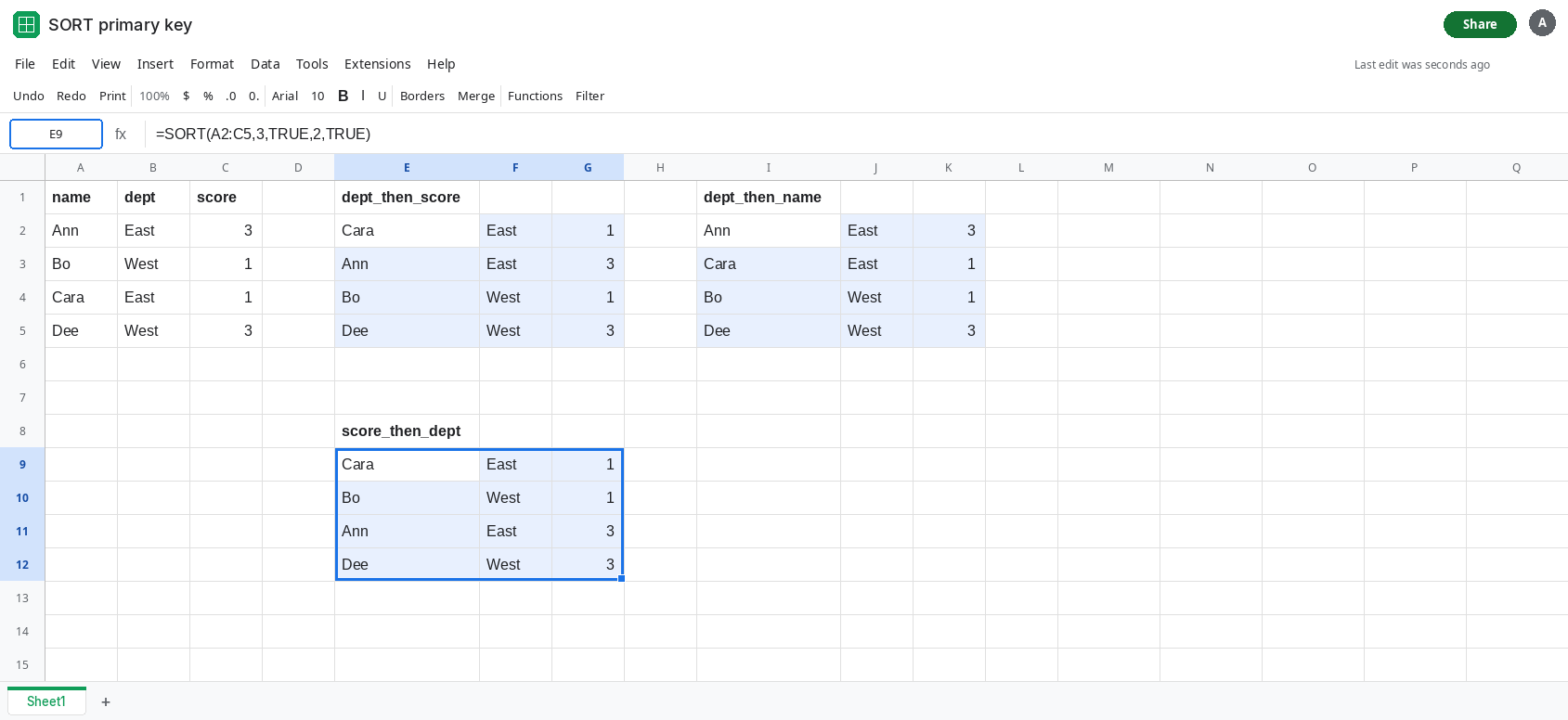Select the dept_then_name header cell
The image size is (1568, 720).
click(x=769, y=198)
